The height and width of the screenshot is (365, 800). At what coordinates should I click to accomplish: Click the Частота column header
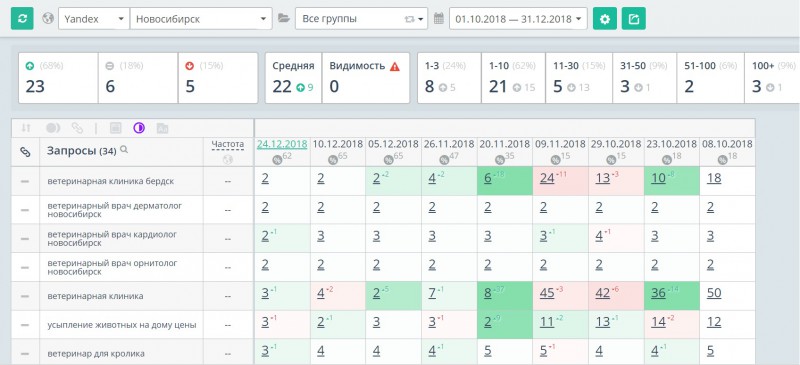228,145
